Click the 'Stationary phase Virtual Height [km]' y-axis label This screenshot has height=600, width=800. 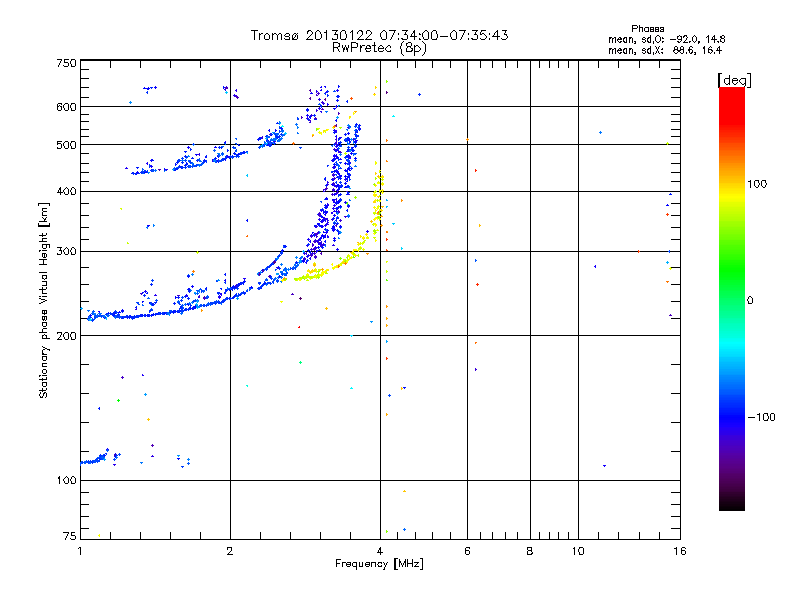[x=44, y=300]
